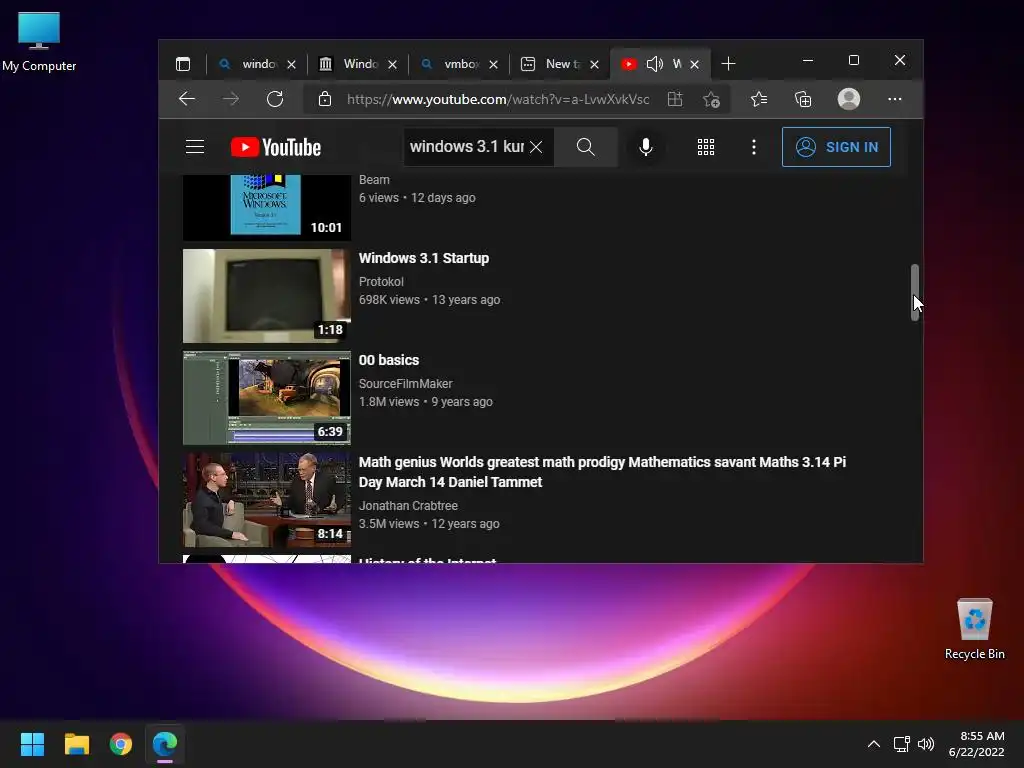Open the YouTube apps grid
The image size is (1024, 768).
[x=706, y=147]
